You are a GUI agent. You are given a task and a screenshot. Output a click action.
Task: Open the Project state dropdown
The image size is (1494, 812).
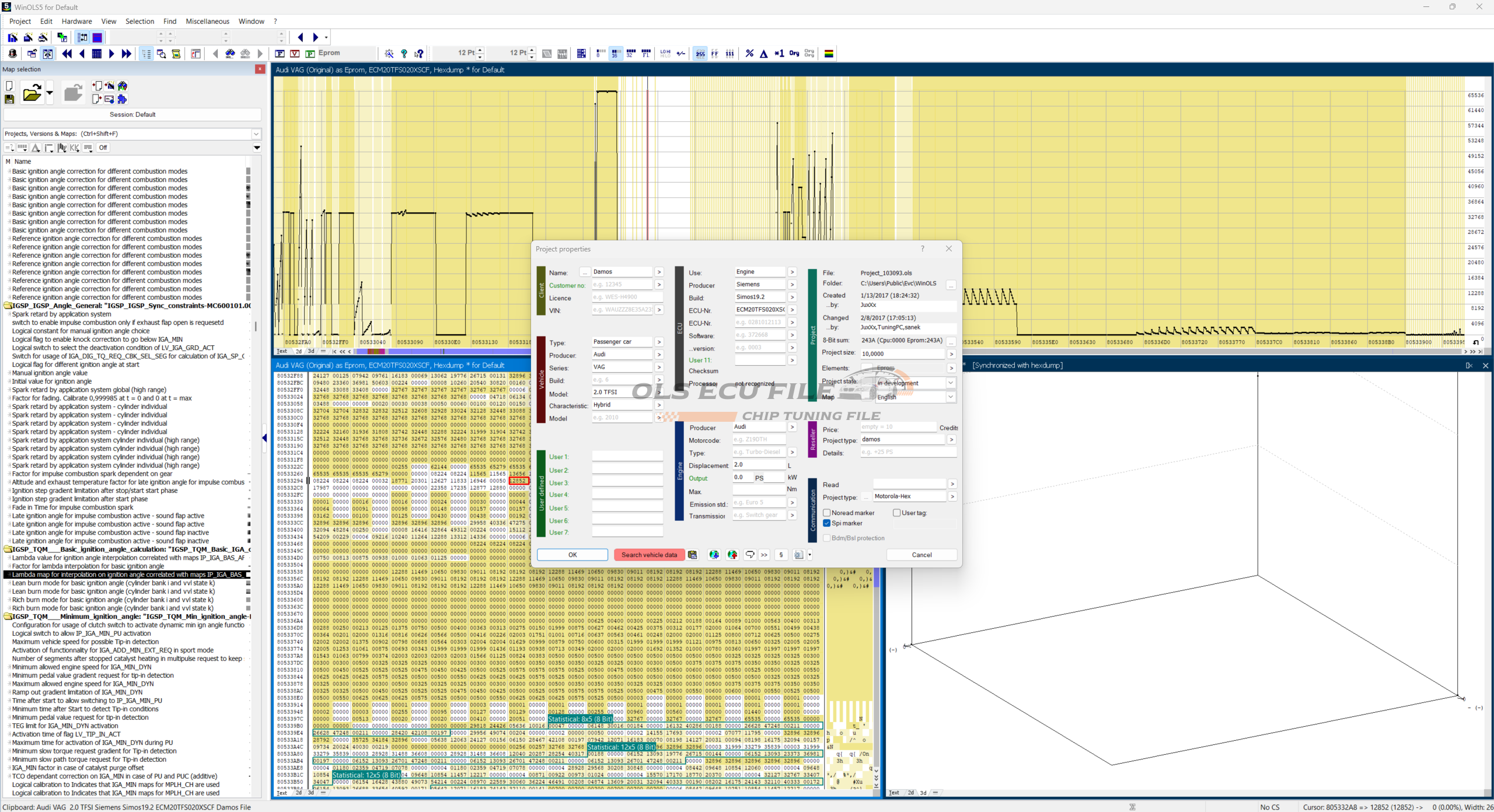point(950,383)
